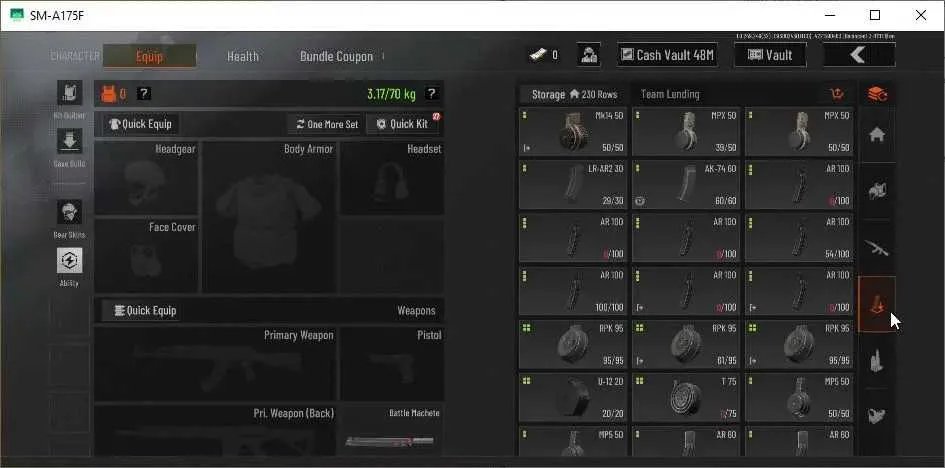Image resolution: width=945 pixels, height=468 pixels.
Task: Select the Pri. Weapon (Back) slot
Action: coord(215,431)
